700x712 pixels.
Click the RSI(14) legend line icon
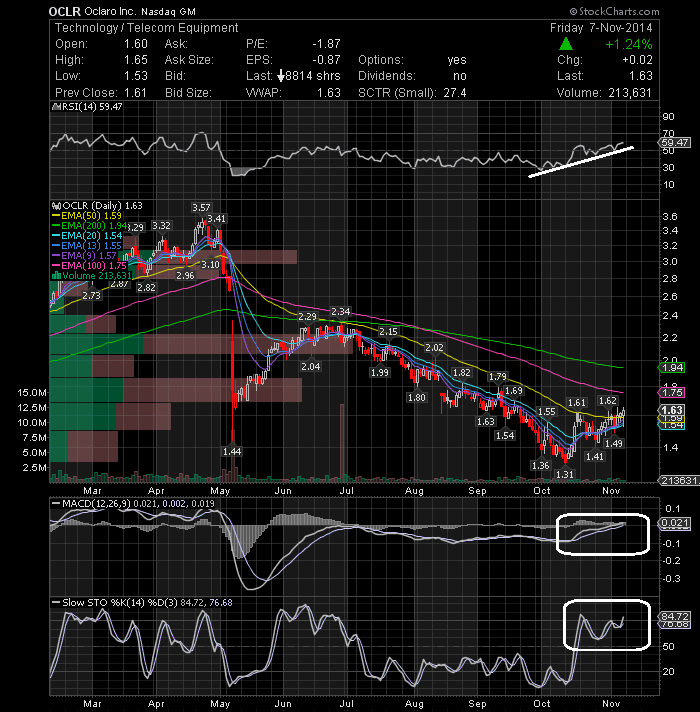click(56, 107)
